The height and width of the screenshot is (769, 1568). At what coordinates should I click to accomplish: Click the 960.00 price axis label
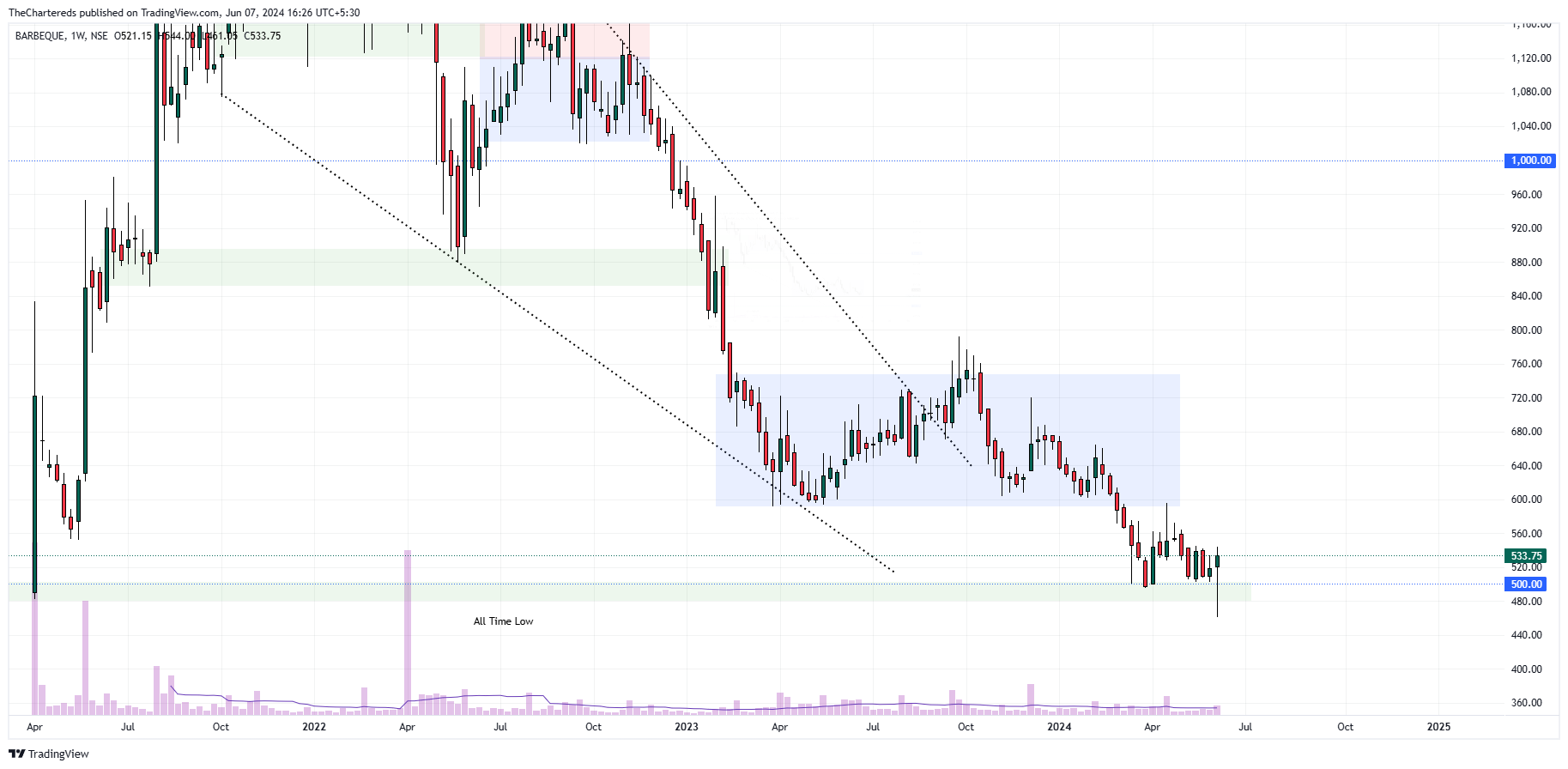click(x=1526, y=195)
